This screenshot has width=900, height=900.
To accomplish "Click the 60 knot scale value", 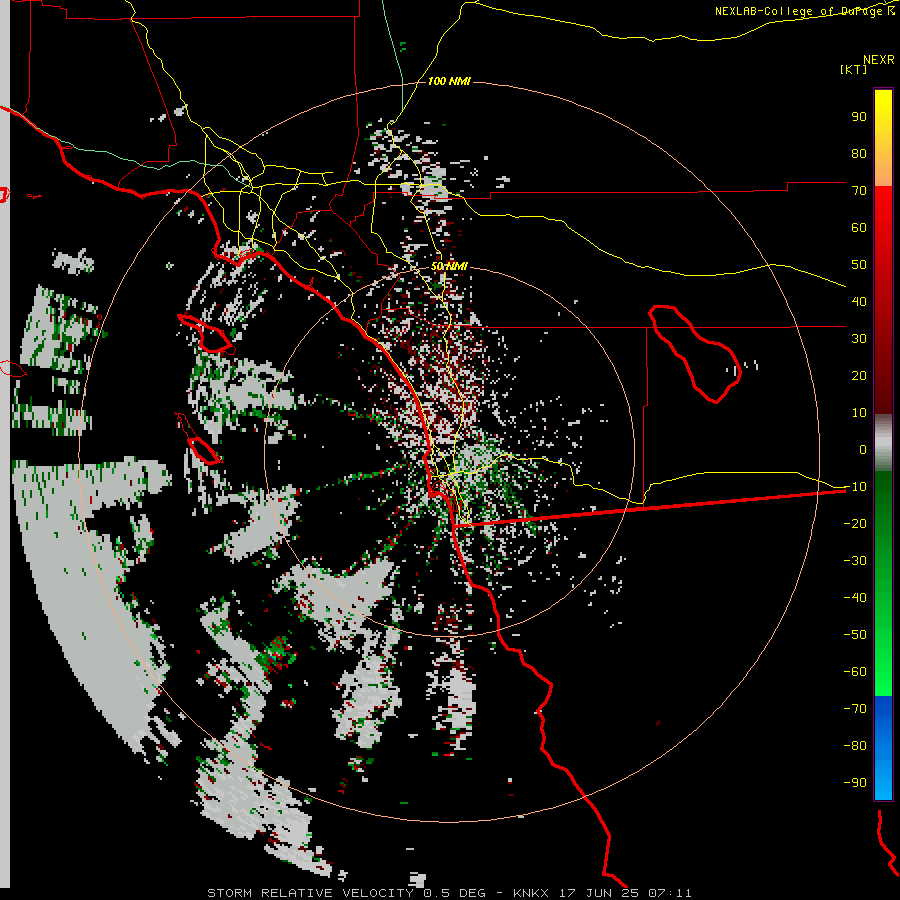I will (x=859, y=228).
